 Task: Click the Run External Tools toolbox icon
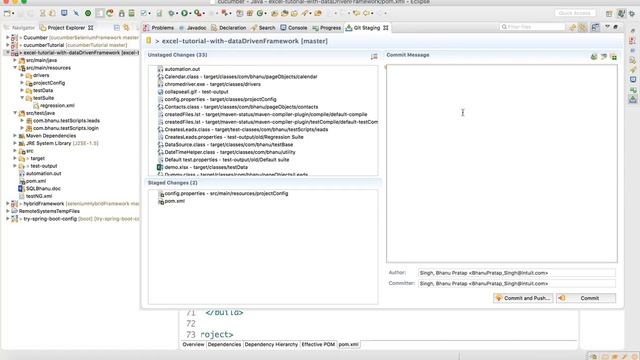tap(198, 13)
